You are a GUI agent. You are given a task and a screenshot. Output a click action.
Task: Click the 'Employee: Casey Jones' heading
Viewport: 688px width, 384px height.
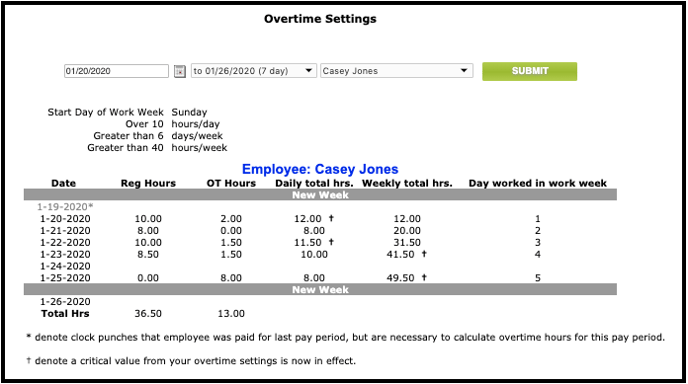320,169
